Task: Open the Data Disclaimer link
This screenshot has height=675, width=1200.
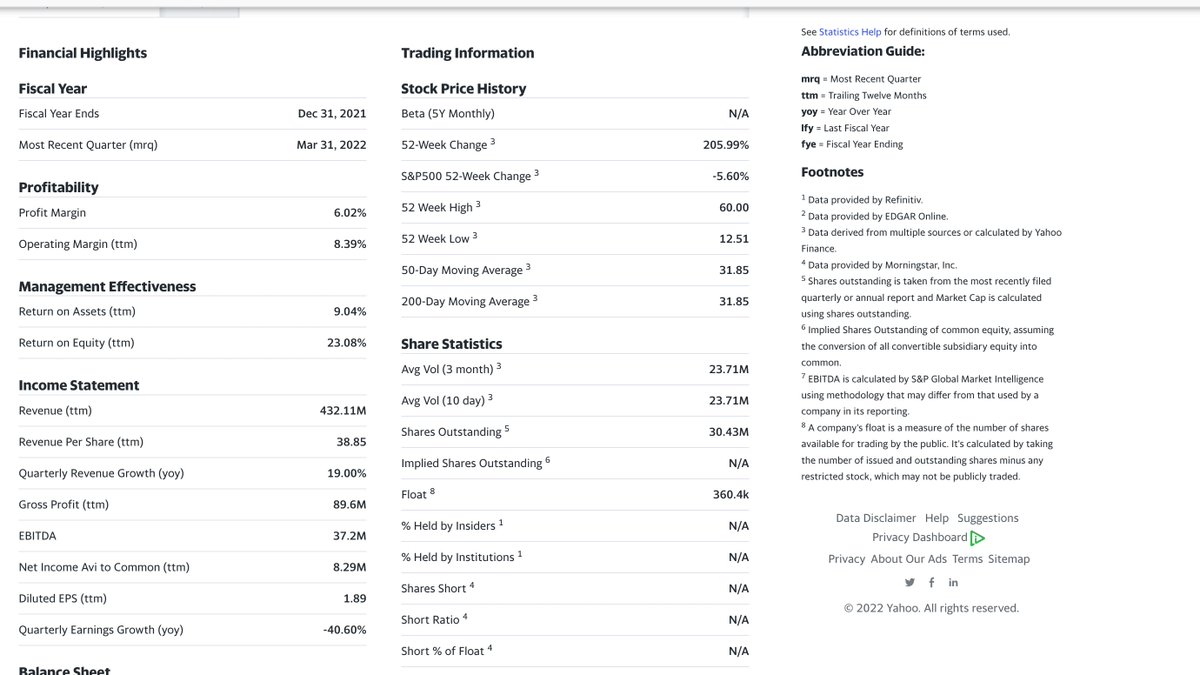Action: coord(876,518)
